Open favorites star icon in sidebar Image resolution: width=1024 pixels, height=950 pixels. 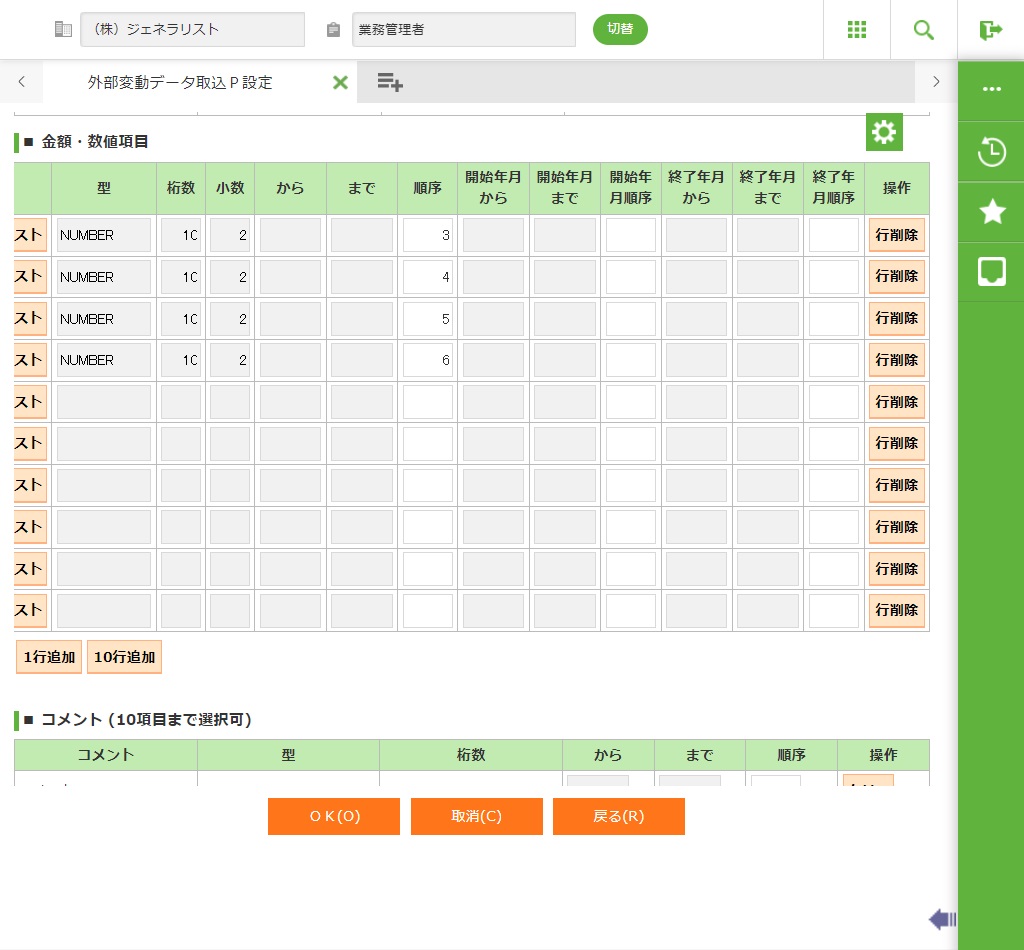(x=991, y=211)
